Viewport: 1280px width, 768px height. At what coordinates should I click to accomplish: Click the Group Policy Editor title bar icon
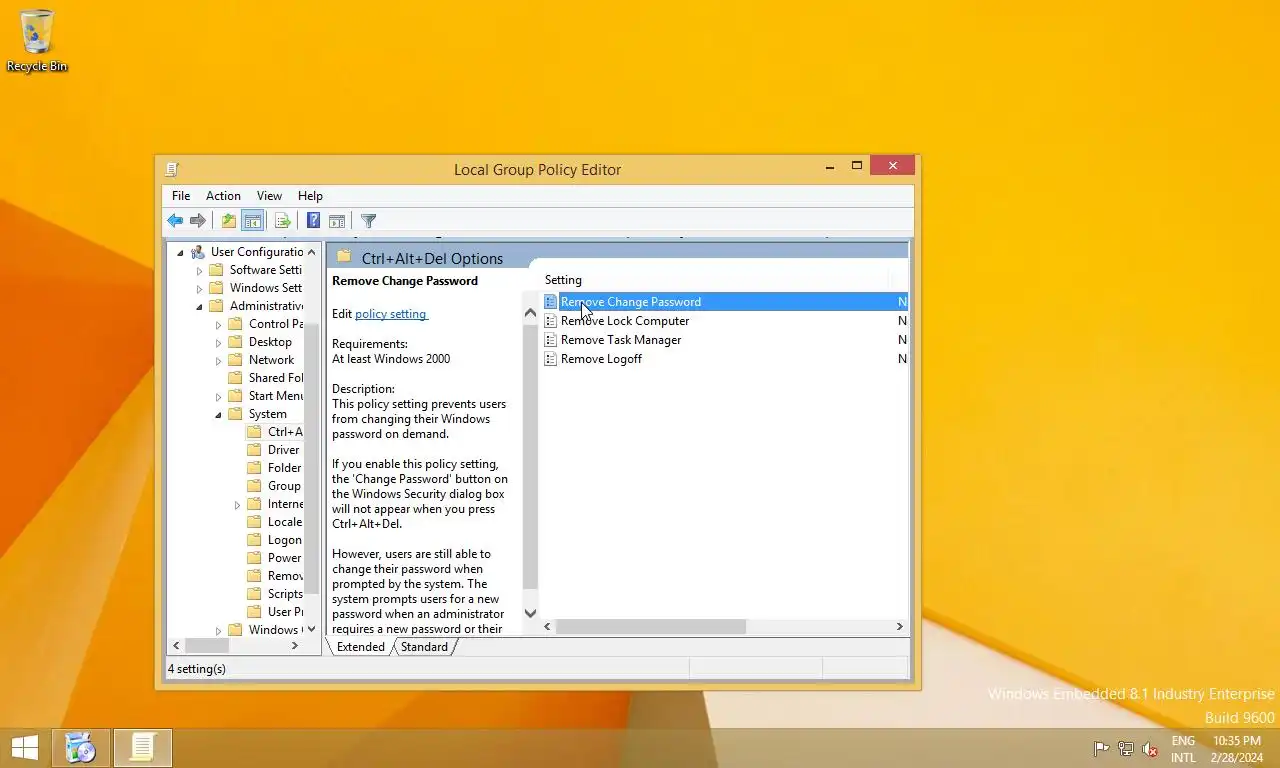click(172, 169)
